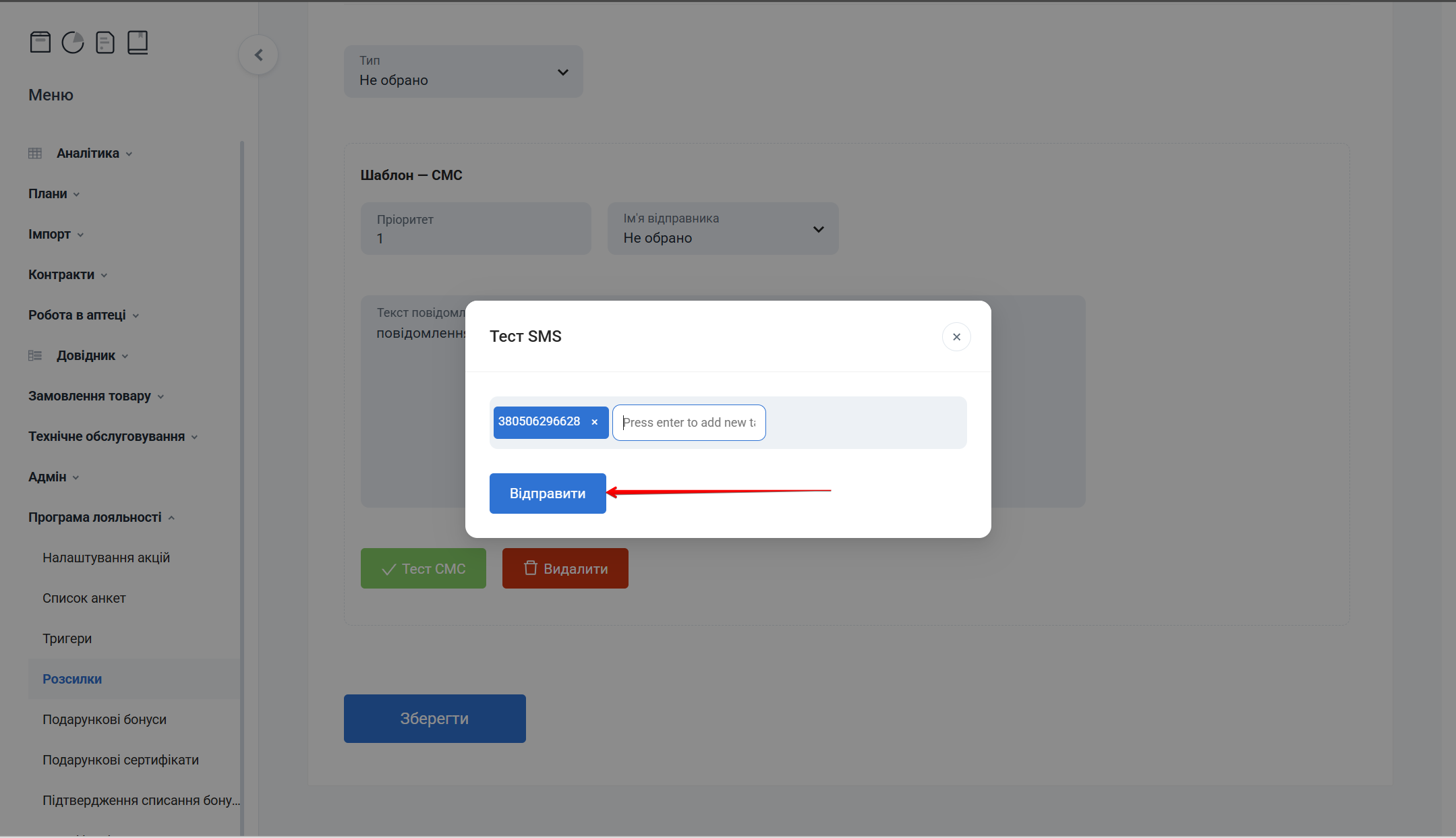Click the table icon beside Аналітика
The width and height of the screenshot is (1456, 838).
click(x=35, y=154)
